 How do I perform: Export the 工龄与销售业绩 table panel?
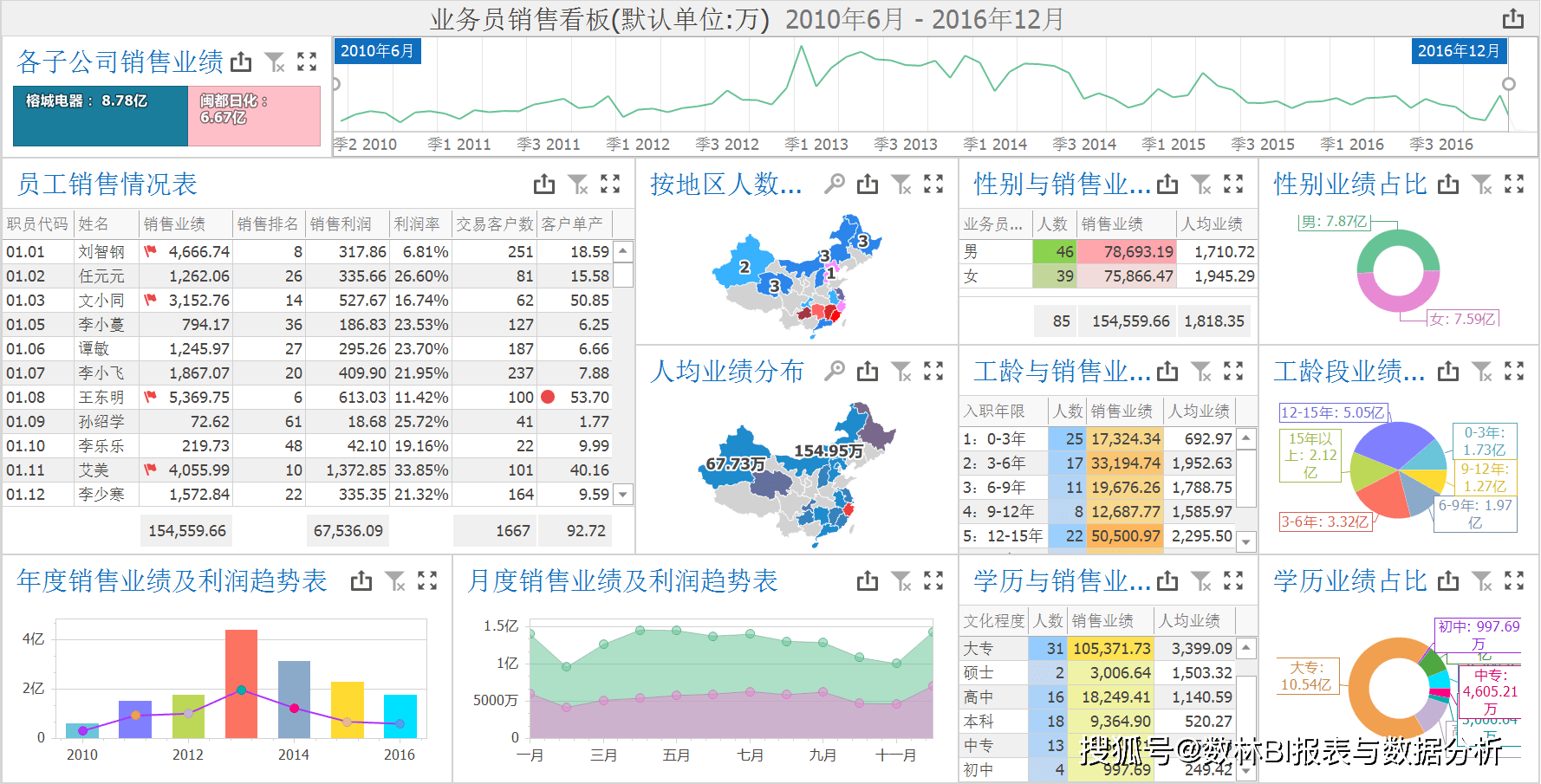coord(1167,371)
